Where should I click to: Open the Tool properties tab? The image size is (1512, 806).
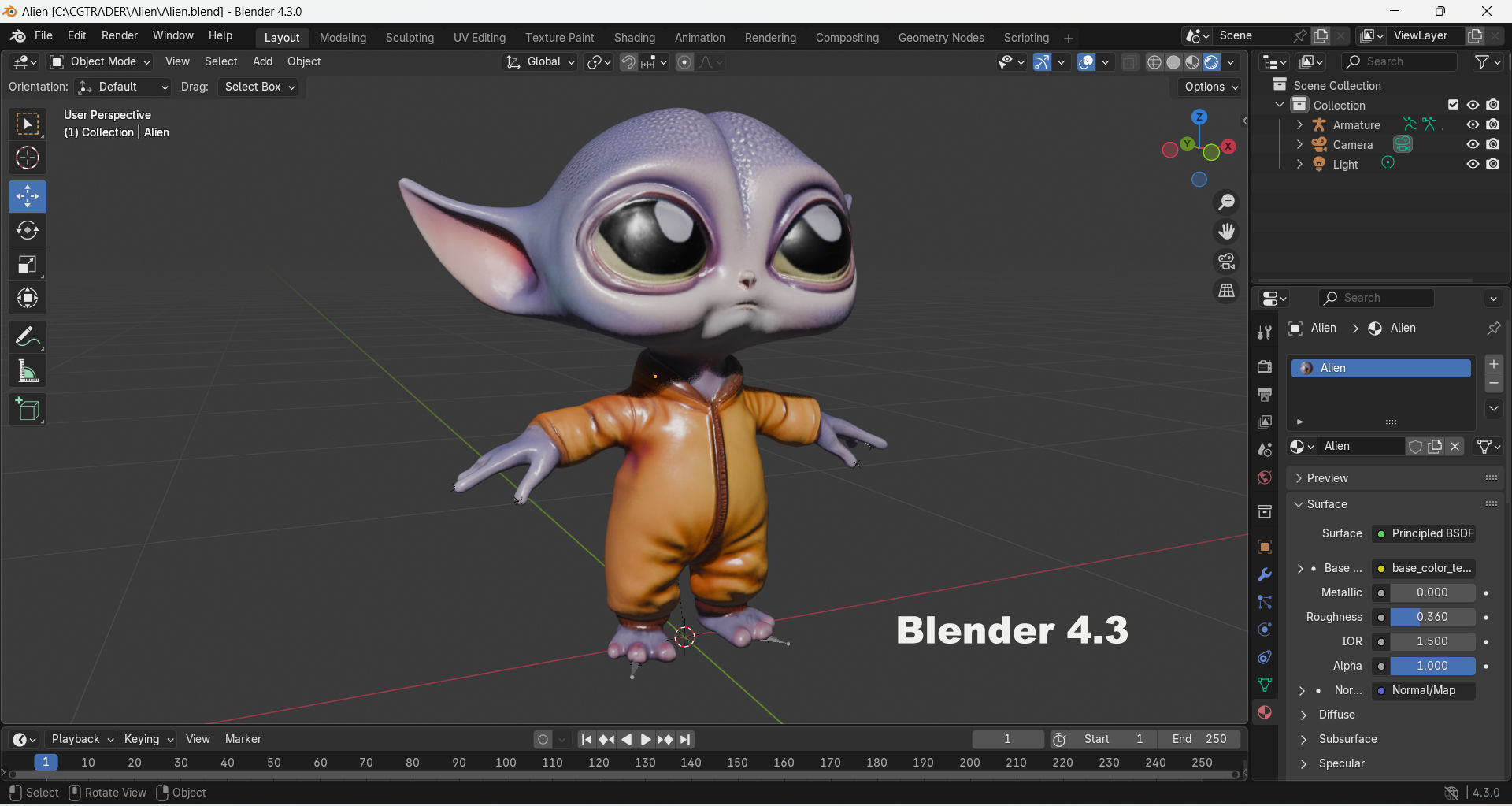pyautogui.click(x=1265, y=332)
